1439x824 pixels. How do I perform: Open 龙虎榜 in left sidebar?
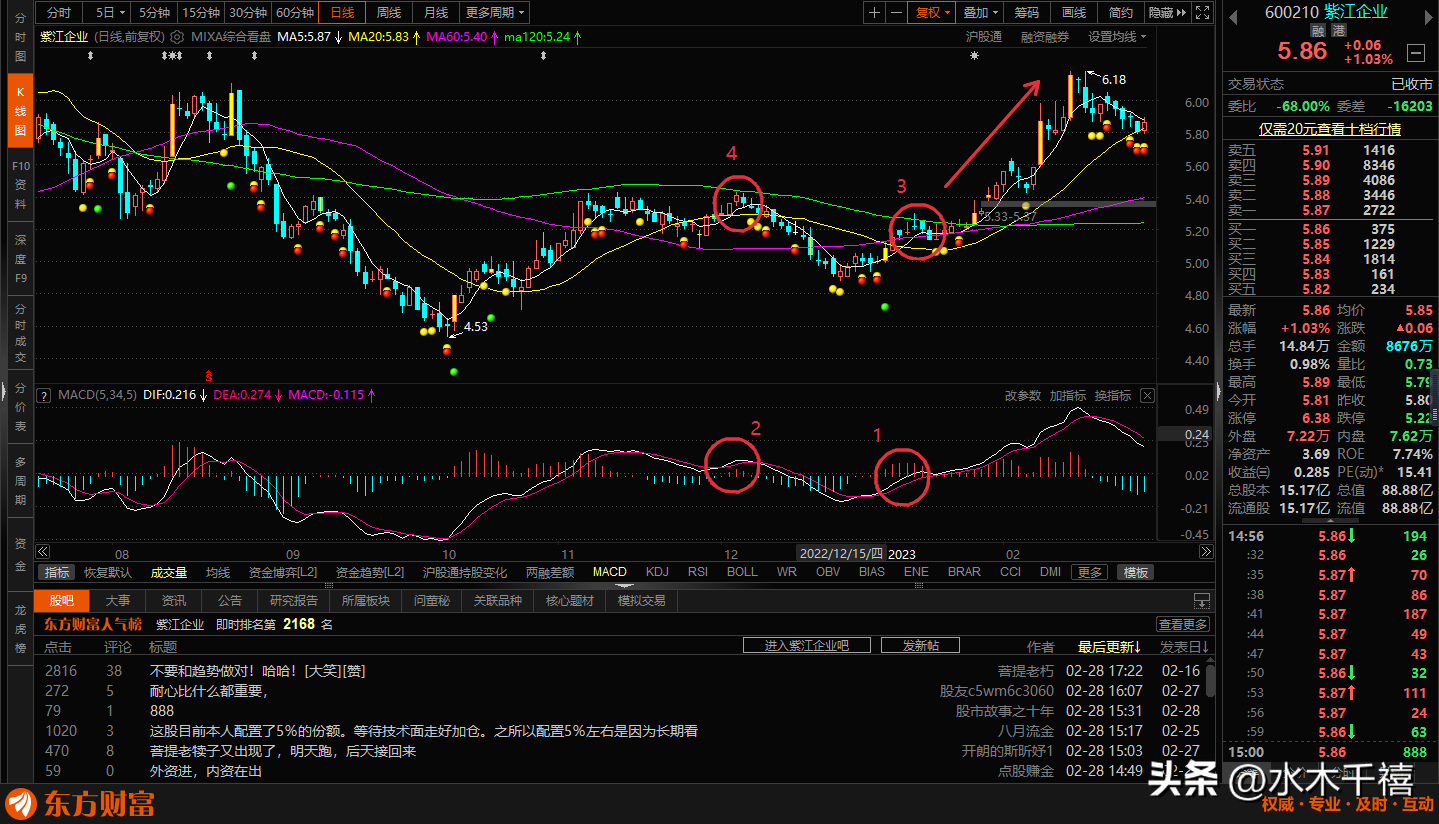coord(20,628)
